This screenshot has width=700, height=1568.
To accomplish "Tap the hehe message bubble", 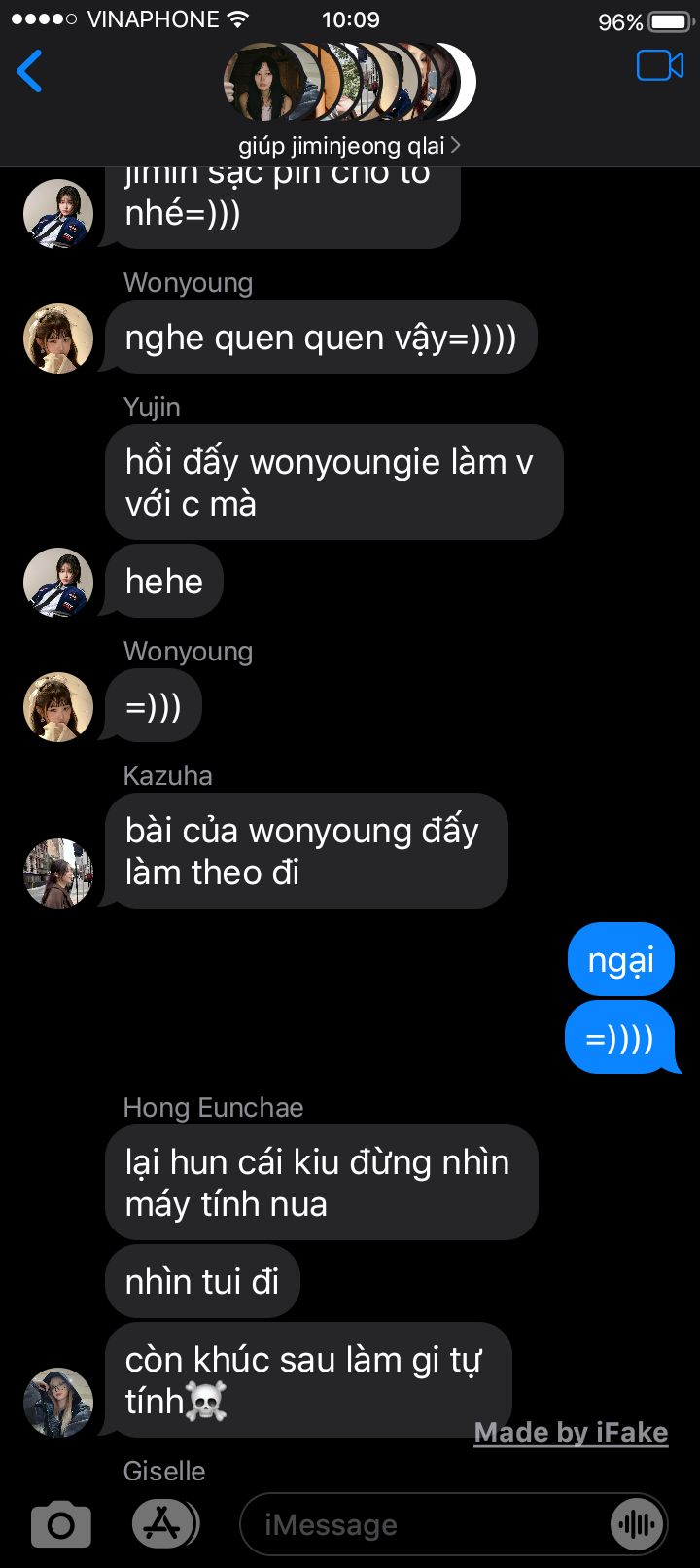I will [x=163, y=581].
